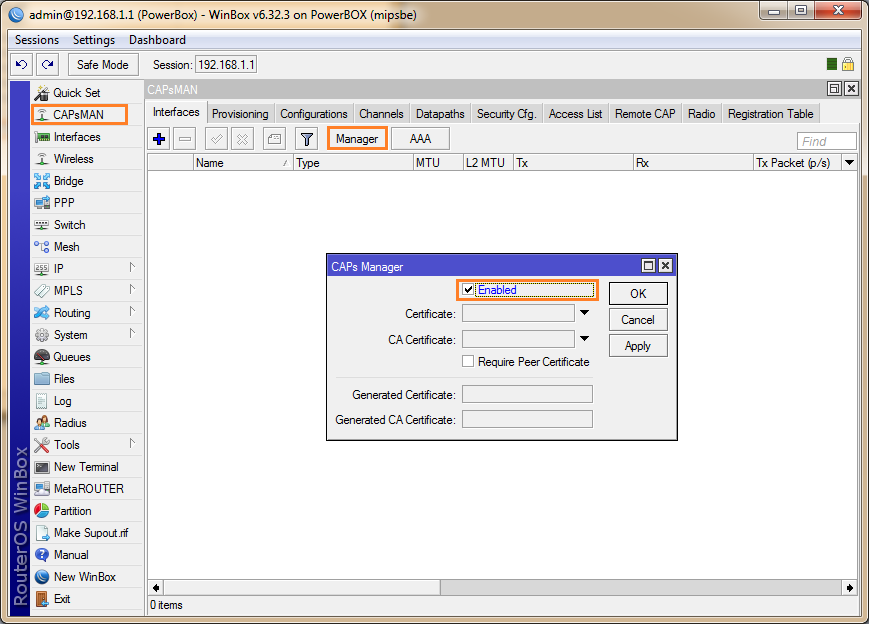This screenshot has height=624, width=869.
Task: Open the Certificate dropdown arrow
Action: (x=585, y=314)
